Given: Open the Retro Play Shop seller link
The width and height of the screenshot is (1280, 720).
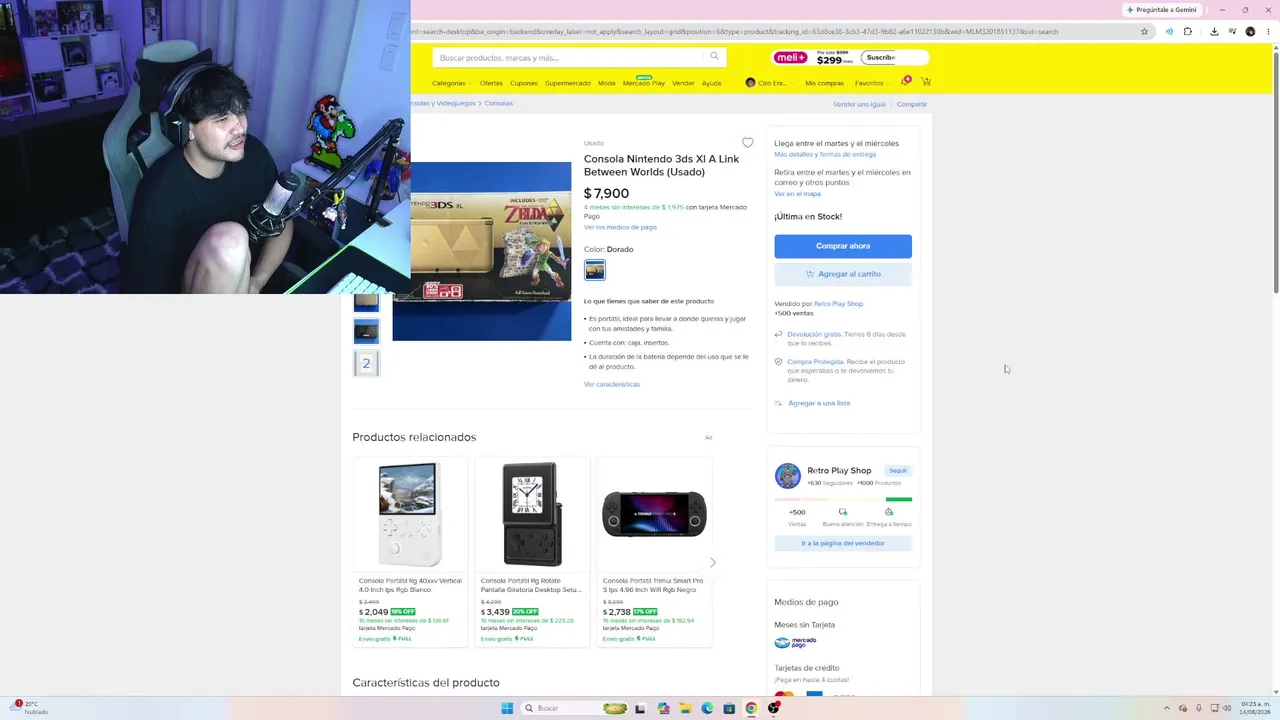Looking at the screenshot, I should point(838,303).
